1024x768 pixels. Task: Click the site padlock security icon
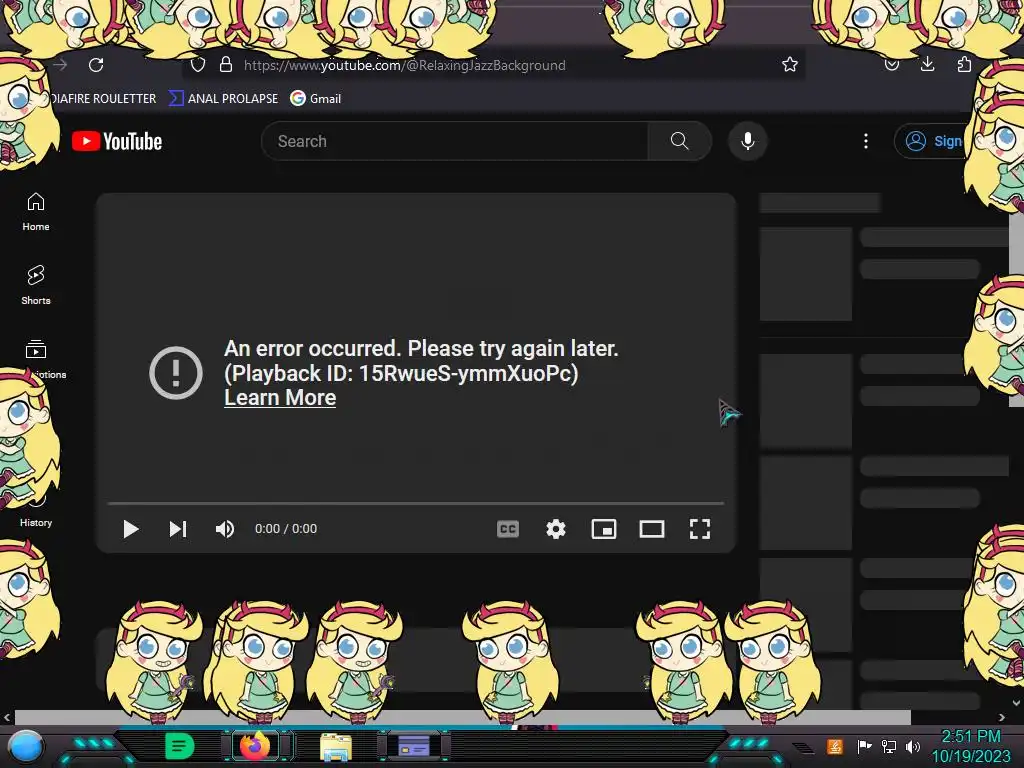pyautogui.click(x=226, y=65)
